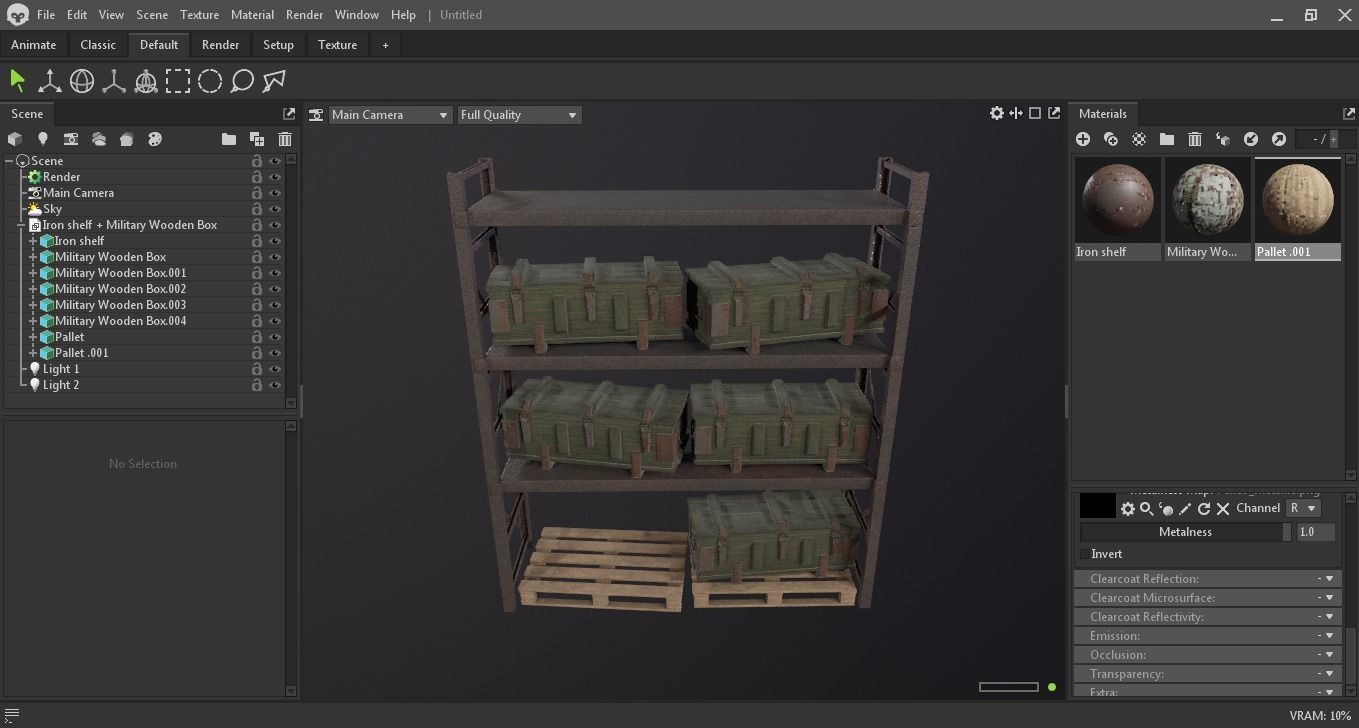The width and height of the screenshot is (1359, 728).
Task: Expand the Transparency section
Action: coord(1208,674)
